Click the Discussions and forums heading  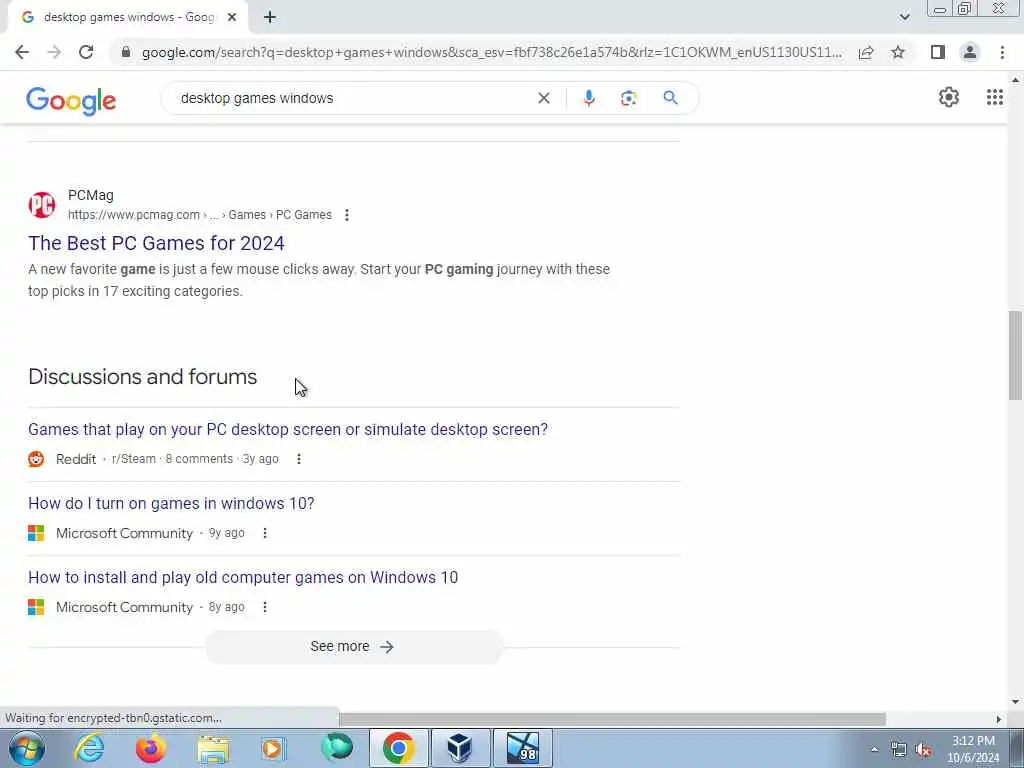coord(142,377)
